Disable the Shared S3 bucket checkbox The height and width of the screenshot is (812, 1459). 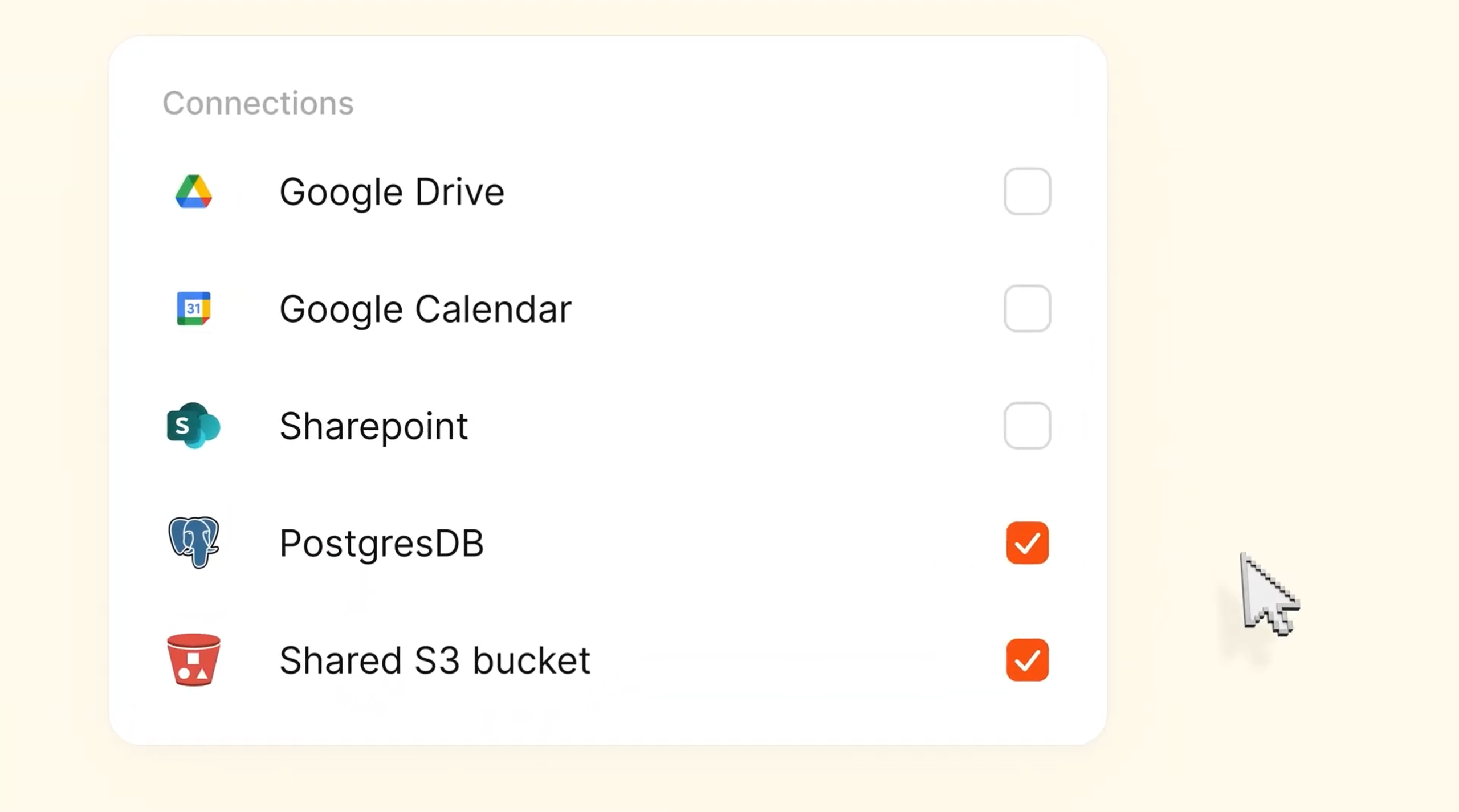pyautogui.click(x=1027, y=660)
